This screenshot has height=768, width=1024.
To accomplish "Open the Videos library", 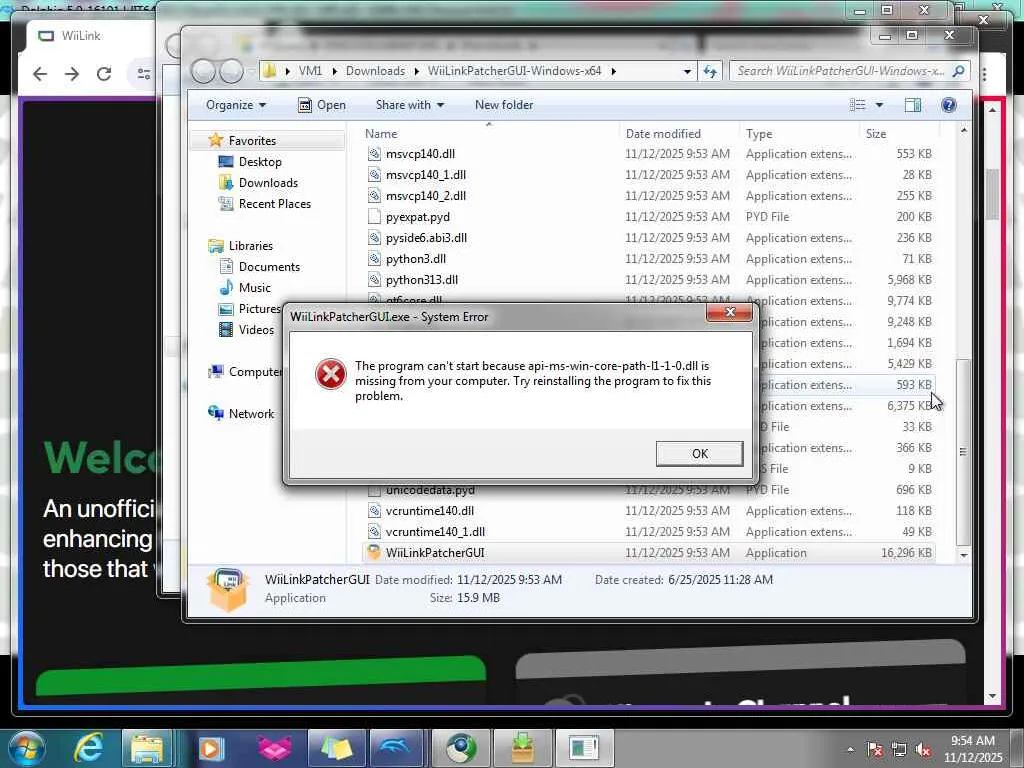I will pos(256,329).
